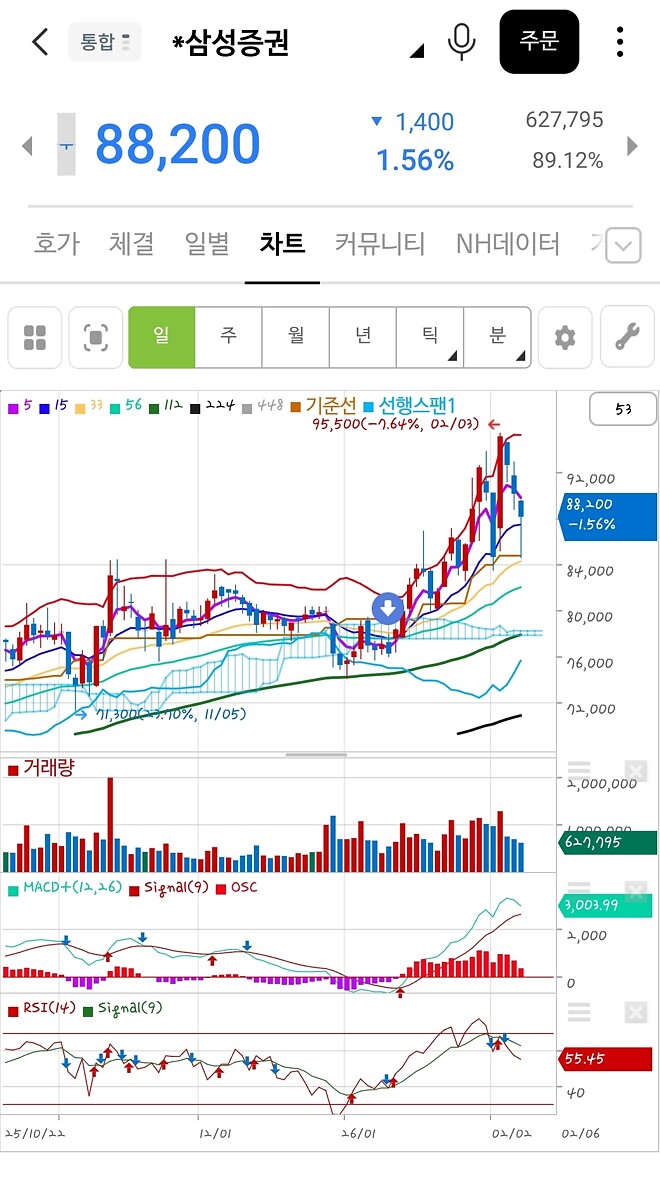Screen dimensions: 660x1182
Task: Open the three-dot overflow menu
Action: pos(620,42)
